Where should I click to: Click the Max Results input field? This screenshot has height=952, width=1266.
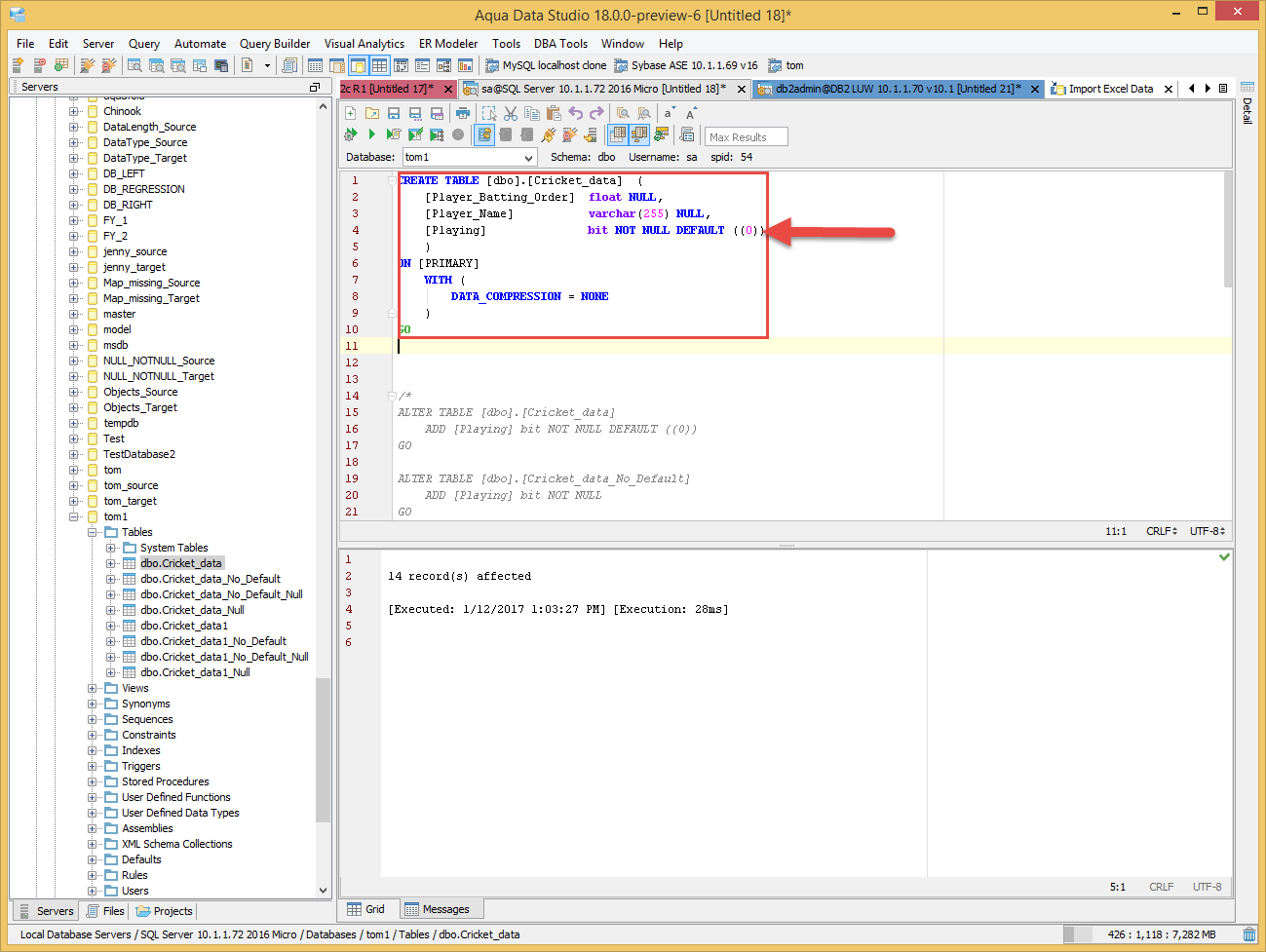746,137
